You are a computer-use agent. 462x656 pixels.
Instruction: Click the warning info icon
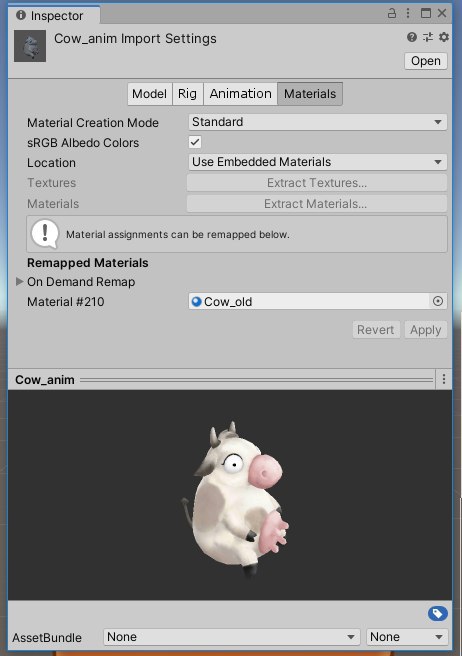pyautogui.click(x=45, y=233)
